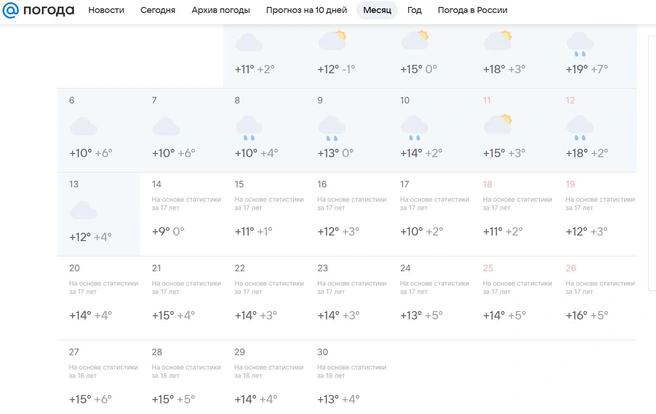The width and height of the screenshot is (656, 414).
Task: Click the rain cloud icon for day 8
Action: pos(249,128)
